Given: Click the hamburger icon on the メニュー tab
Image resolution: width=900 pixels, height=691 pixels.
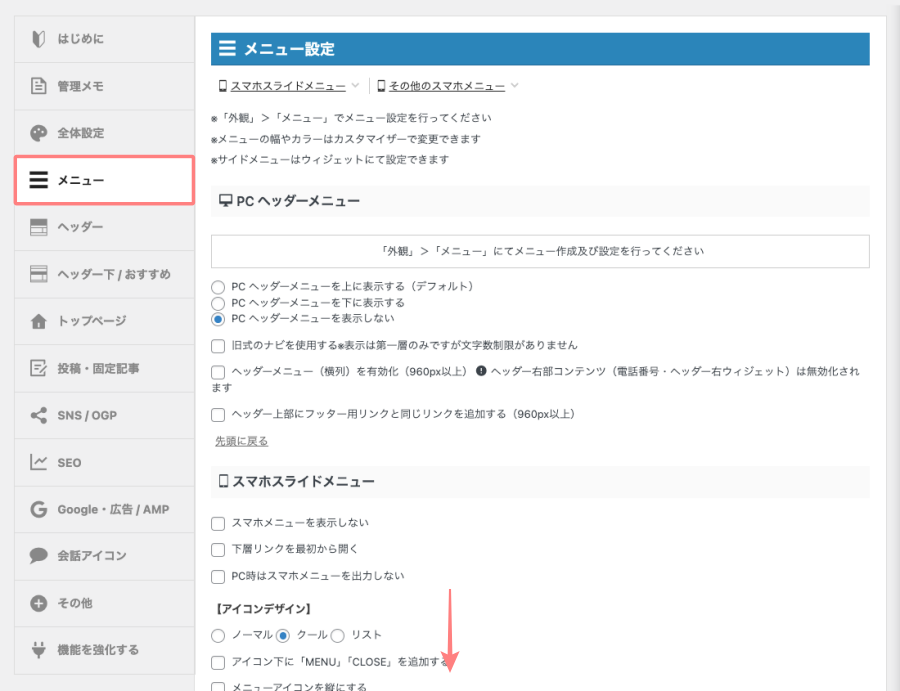Looking at the screenshot, I should [38, 180].
